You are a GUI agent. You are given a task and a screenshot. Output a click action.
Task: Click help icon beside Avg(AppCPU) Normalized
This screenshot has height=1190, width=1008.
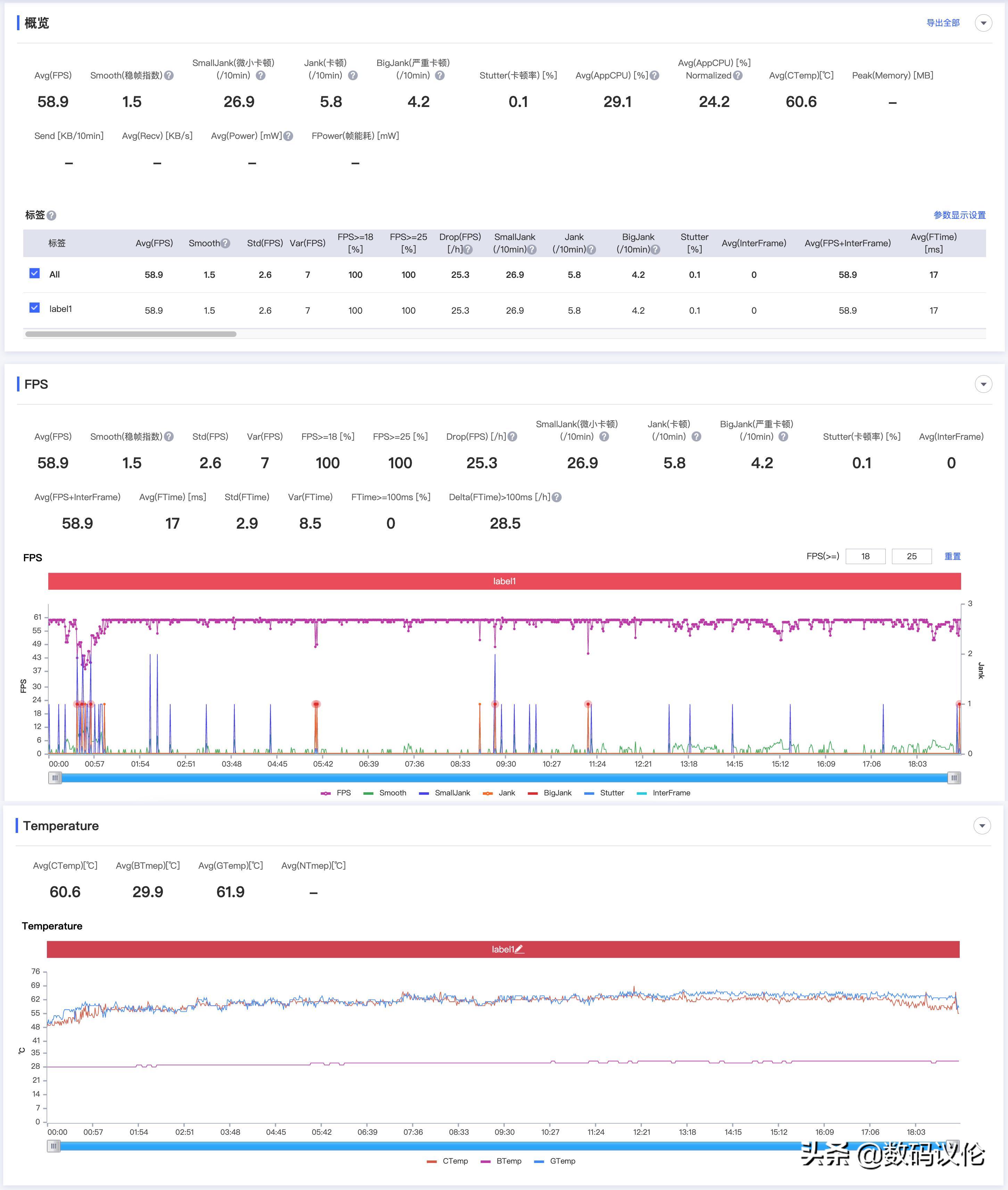[738, 75]
